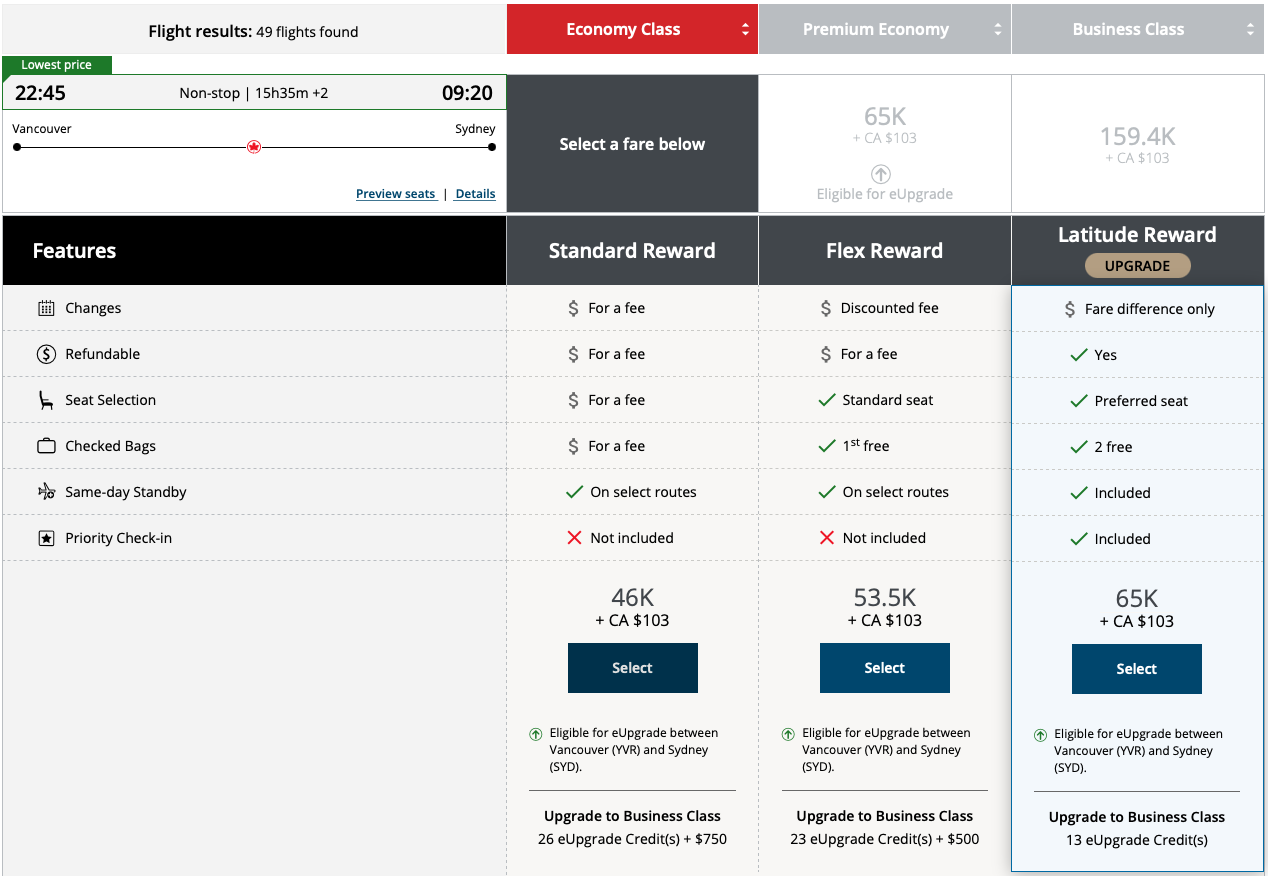Click the suitcase icon beside Checked Bags
Image resolution: width=1268 pixels, height=876 pixels.
coord(46,446)
